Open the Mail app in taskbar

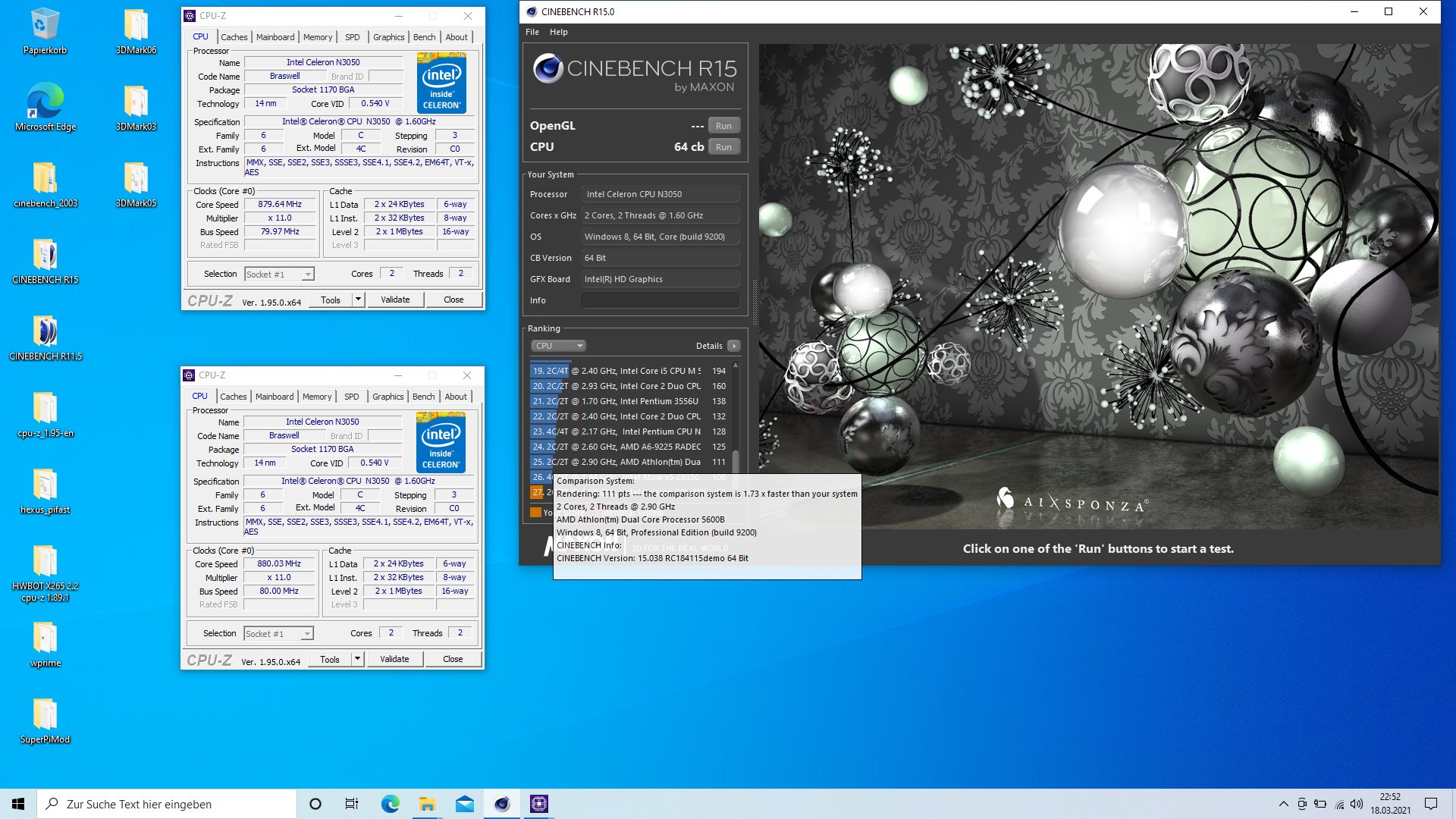464,804
